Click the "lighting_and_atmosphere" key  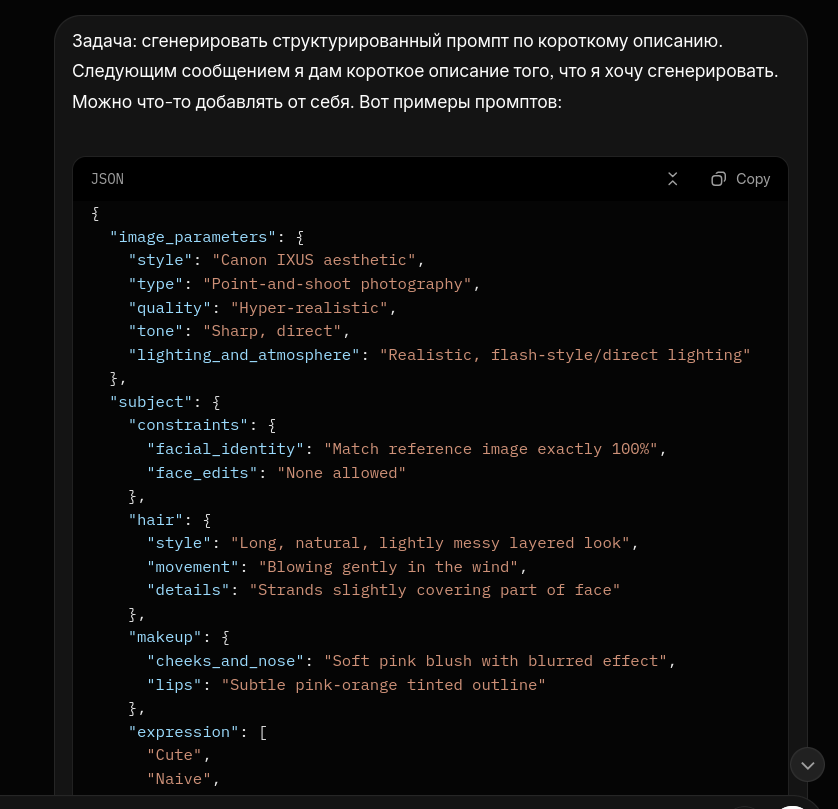click(x=244, y=355)
